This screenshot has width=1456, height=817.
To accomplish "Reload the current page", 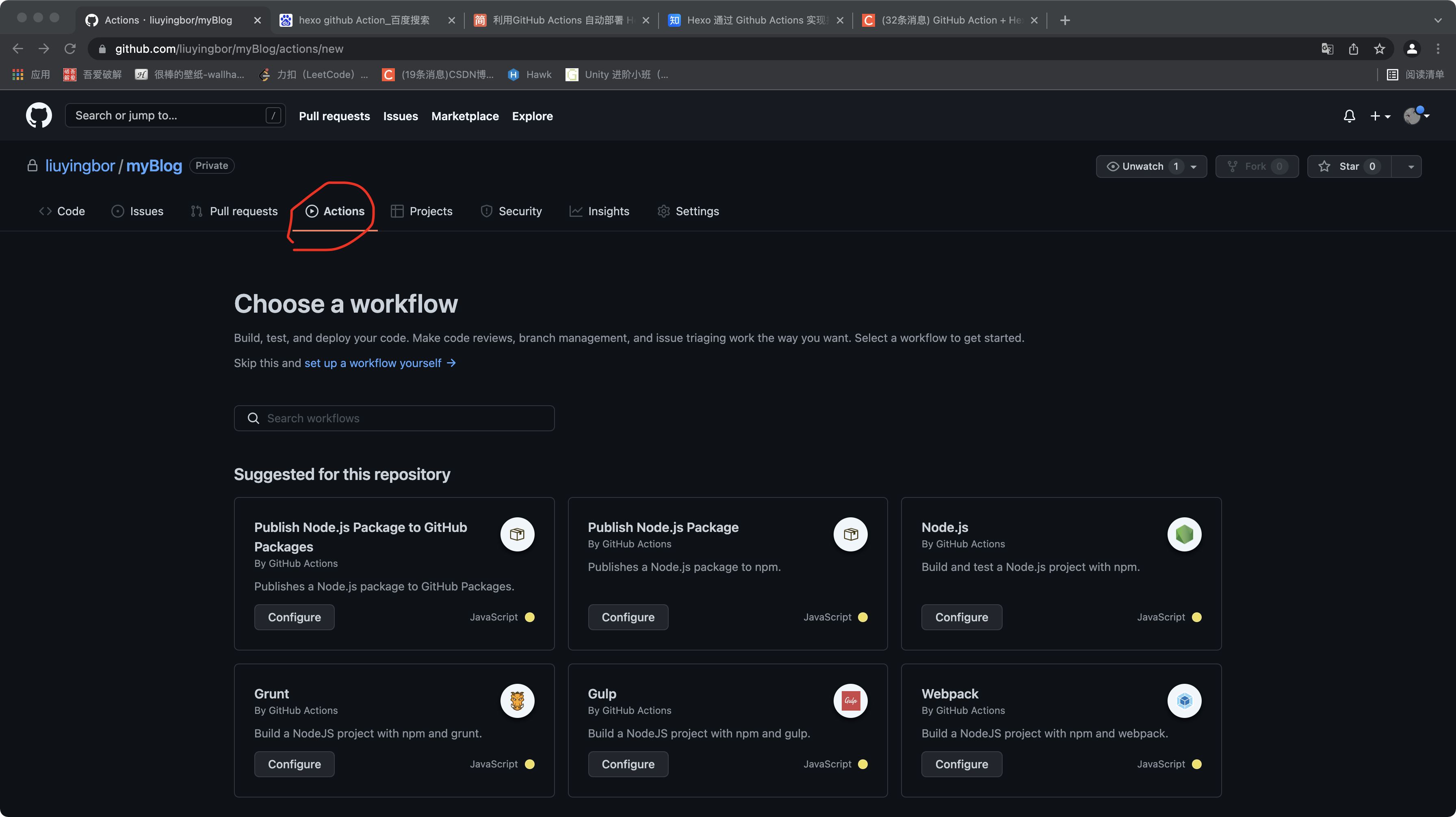I will [70, 49].
